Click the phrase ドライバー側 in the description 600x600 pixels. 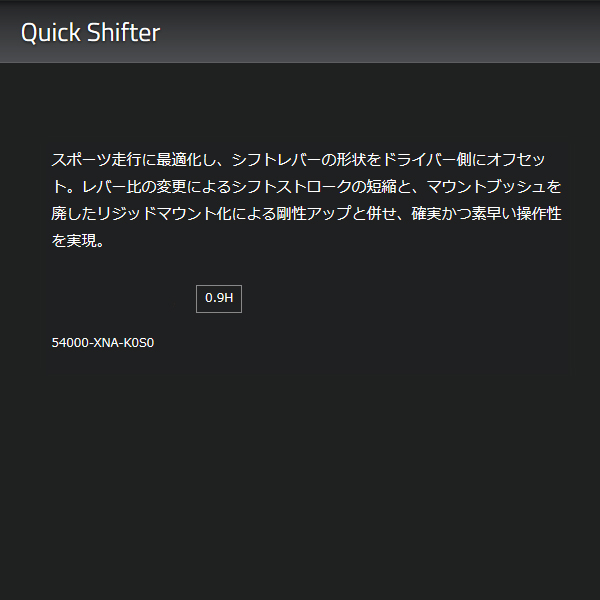pos(444,160)
